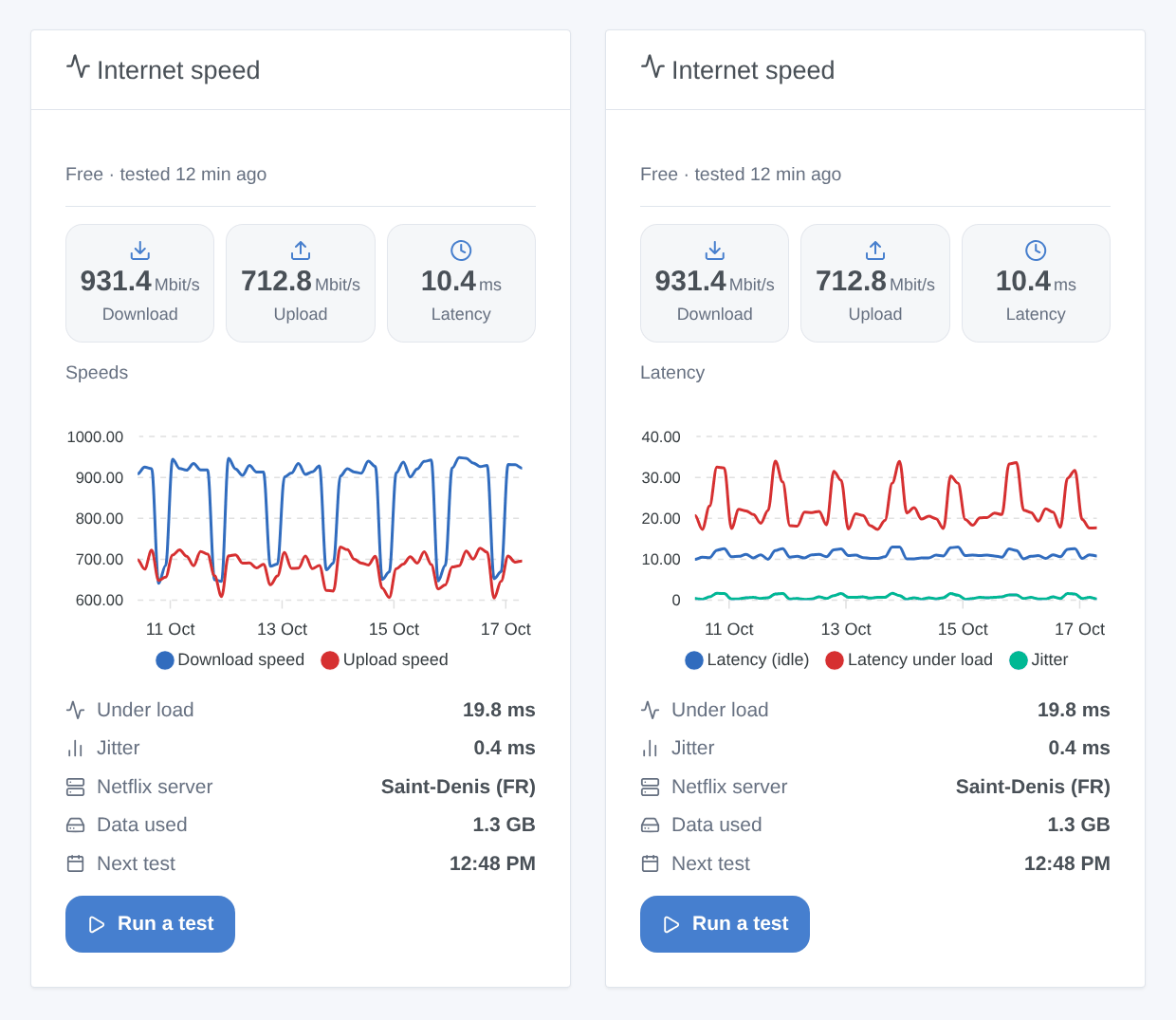Click '1000.00' axis label on Speeds chart
The width and height of the screenshot is (1176, 1020).
pos(95,436)
